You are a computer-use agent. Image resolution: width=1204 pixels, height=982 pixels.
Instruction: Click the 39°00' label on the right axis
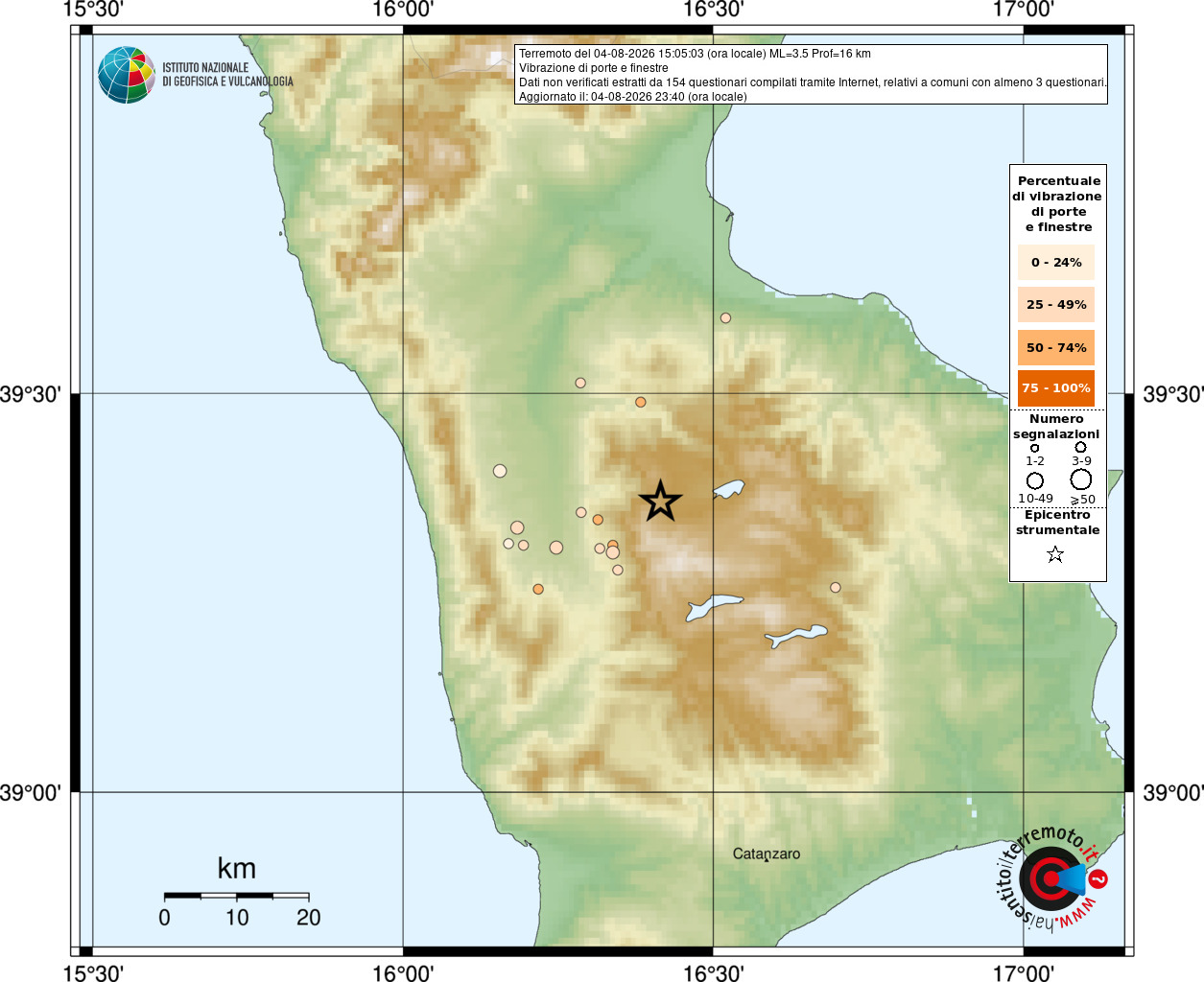1173,793
